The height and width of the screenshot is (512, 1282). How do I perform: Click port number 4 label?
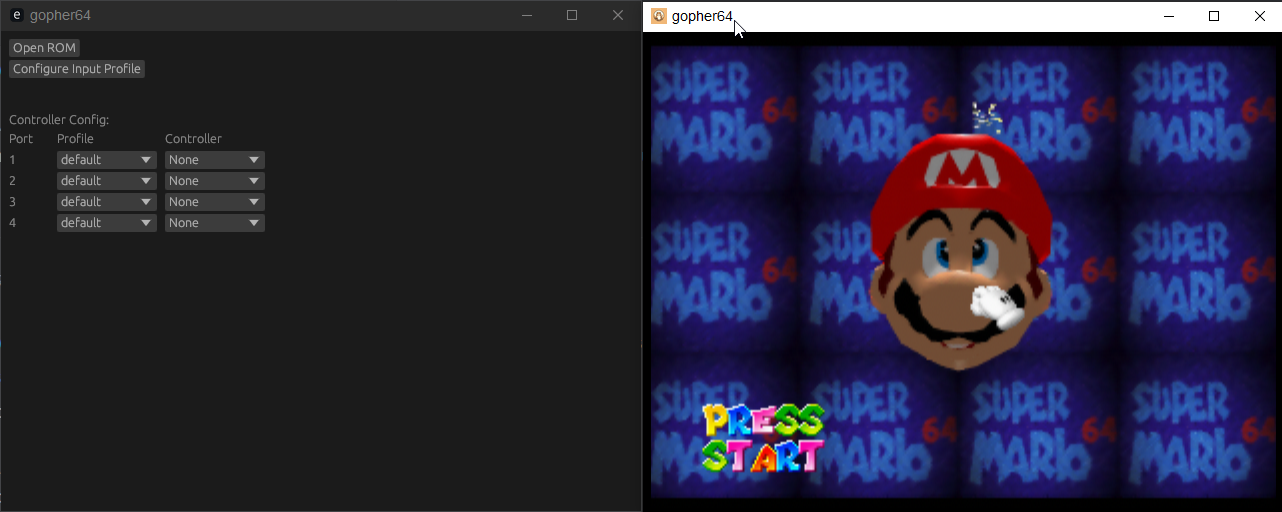tap(13, 223)
